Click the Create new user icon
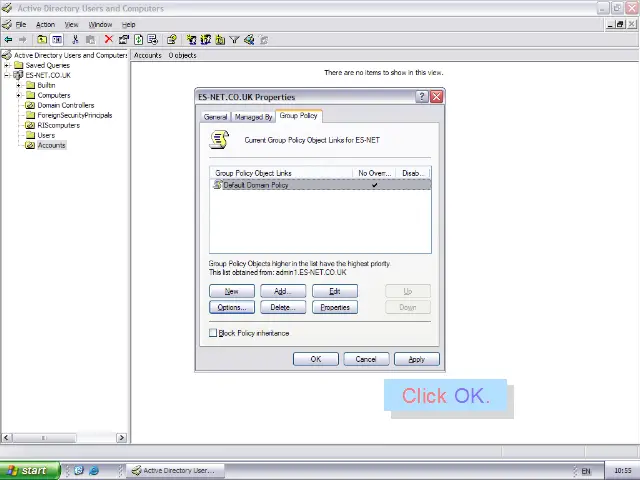Image resolution: width=640 pixels, height=480 pixels. coord(191,40)
